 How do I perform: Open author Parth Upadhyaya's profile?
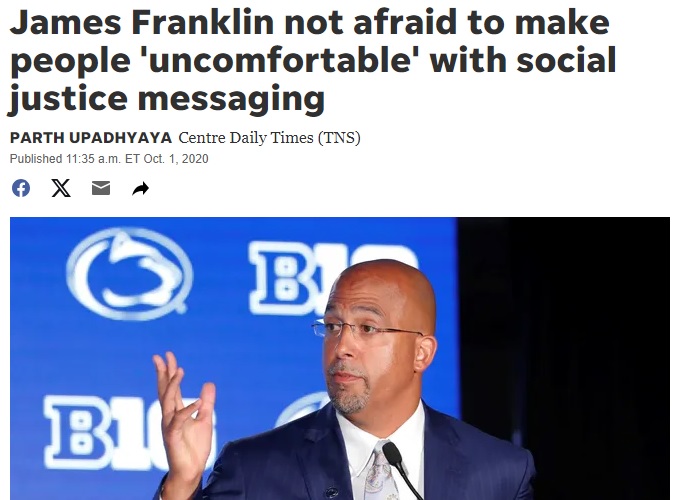pyautogui.click(x=91, y=138)
